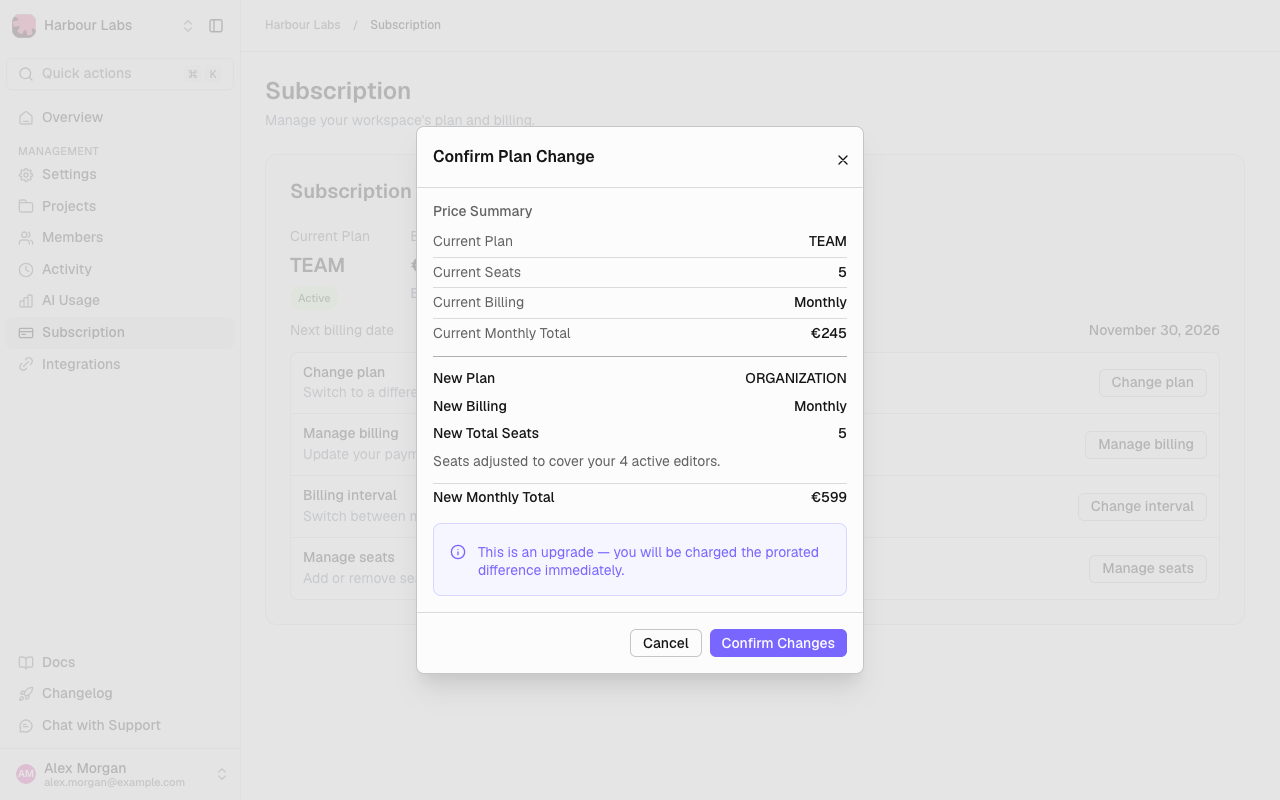Open the Overview menu item
Image resolution: width=1280 pixels, height=800 pixels.
(x=120, y=118)
